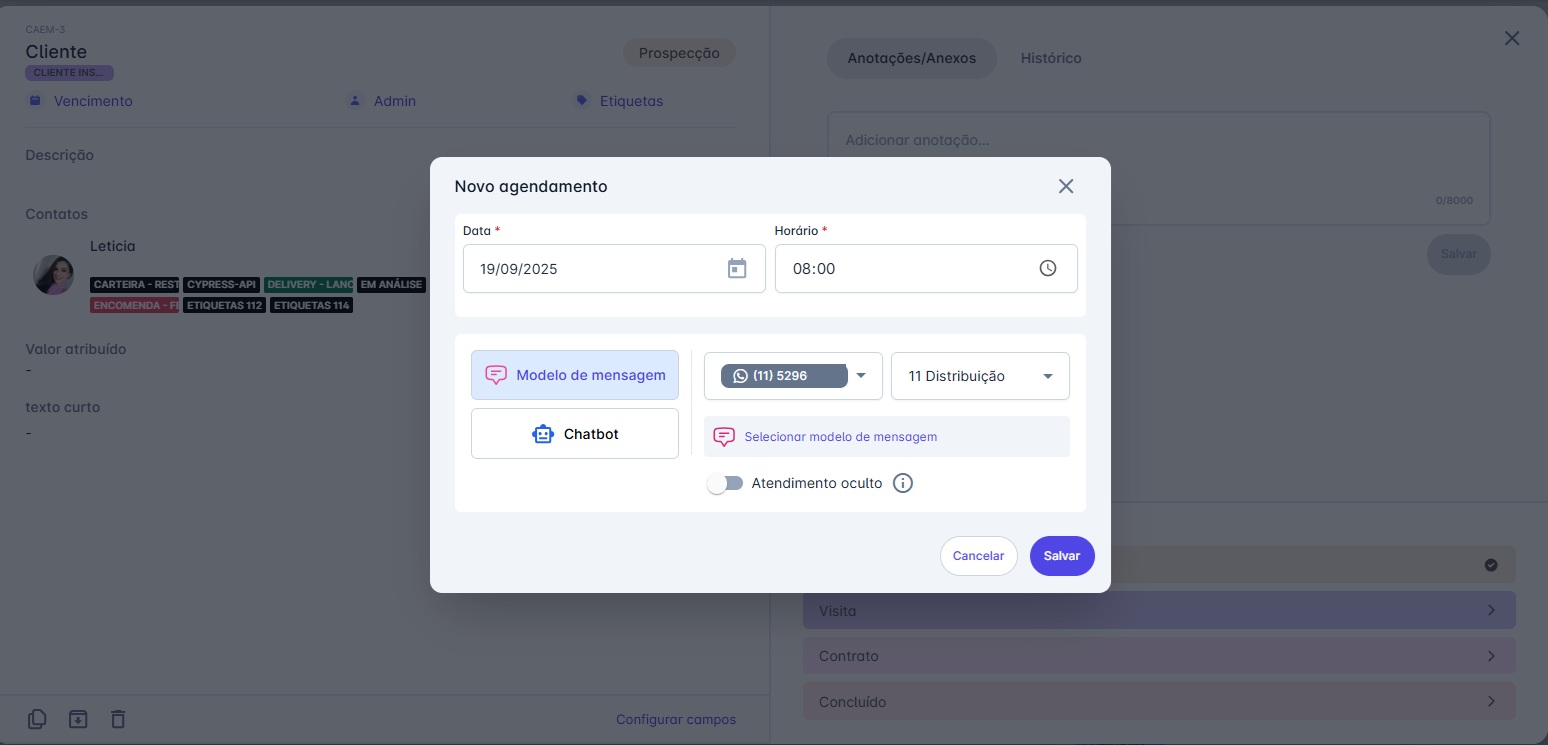The image size is (1548, 745).
Task: Switch to the Histórico tab
Action: [x=1051, y=58]
